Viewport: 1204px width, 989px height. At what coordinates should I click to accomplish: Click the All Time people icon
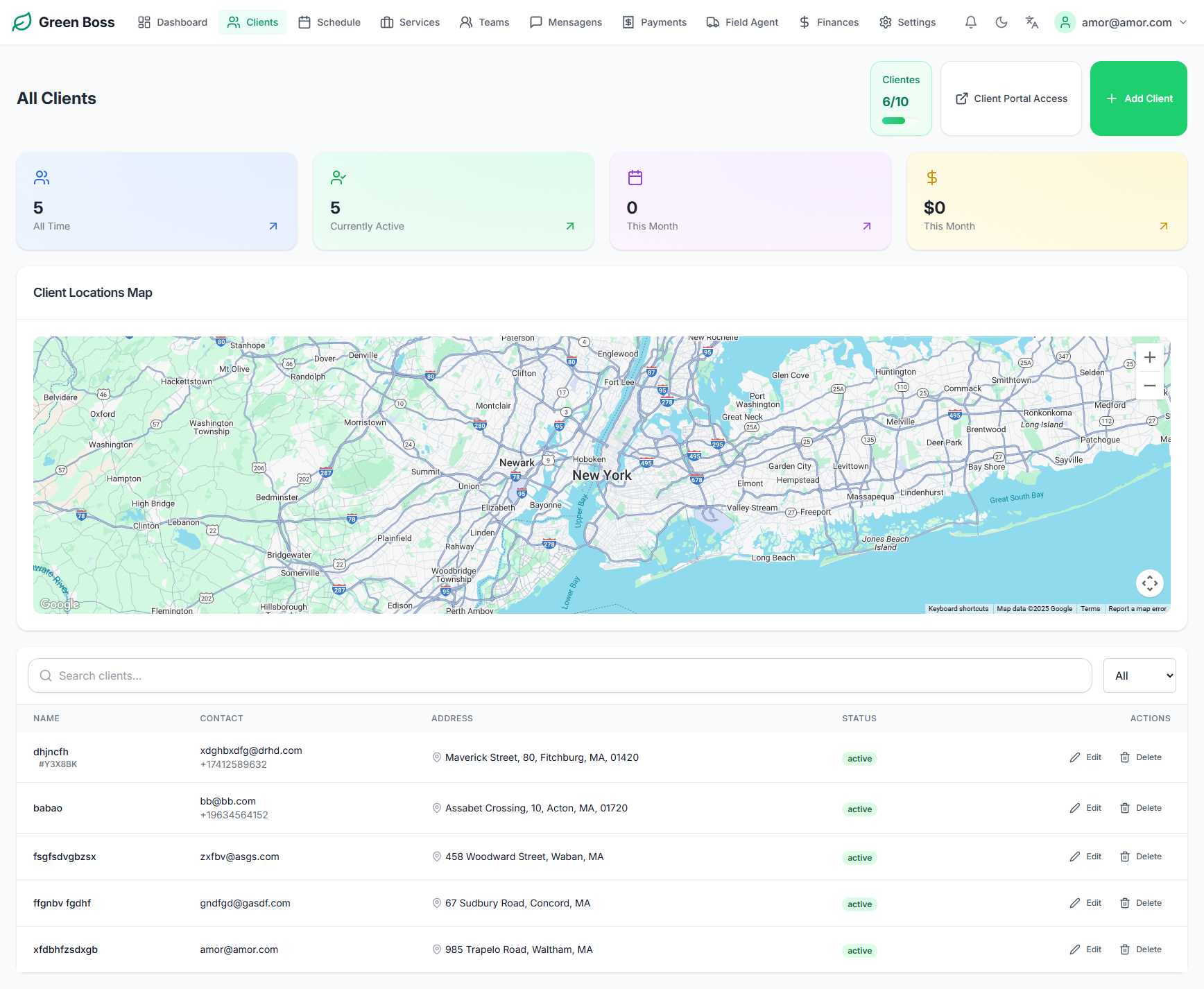point(42,178)
